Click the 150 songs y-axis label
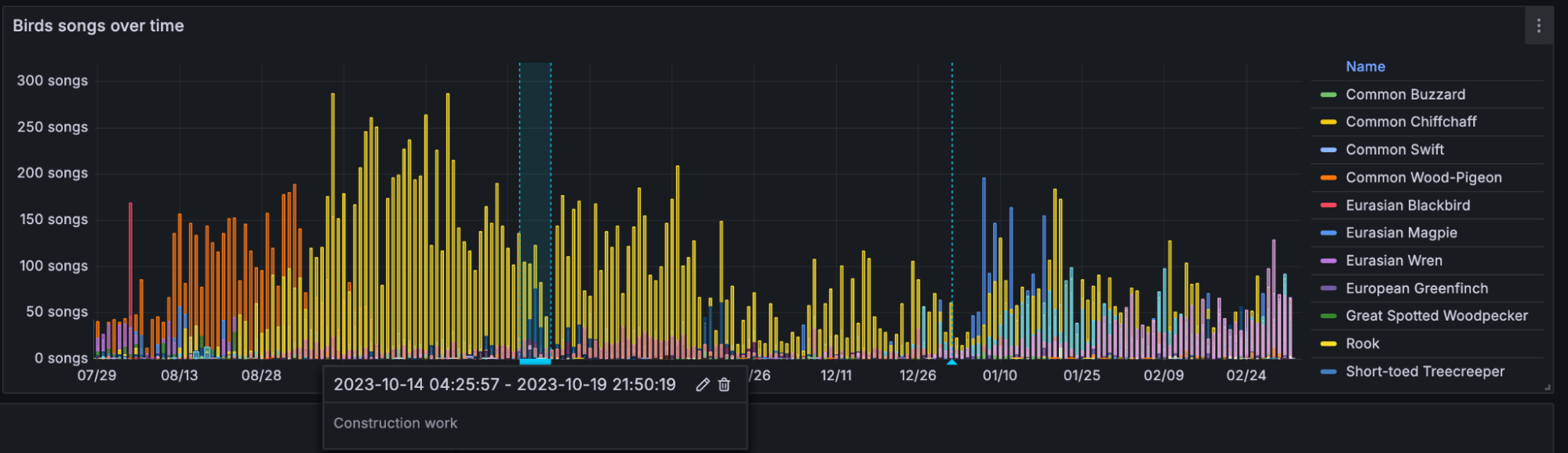The image size is (1568, 453). [x=53, y=219]
